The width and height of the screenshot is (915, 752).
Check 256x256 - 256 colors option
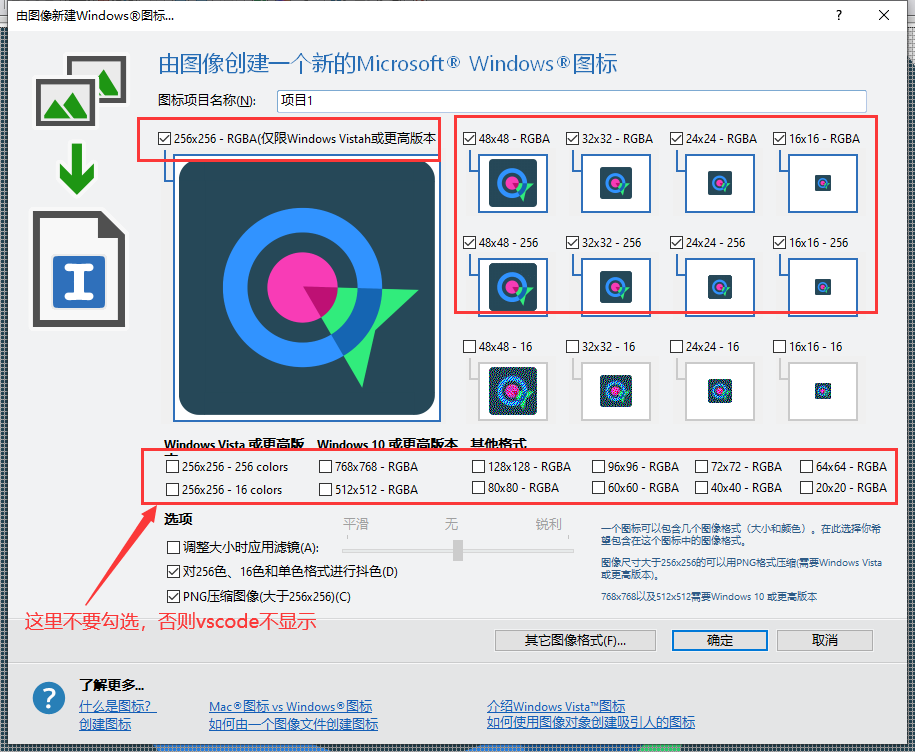tap(172, 467)
